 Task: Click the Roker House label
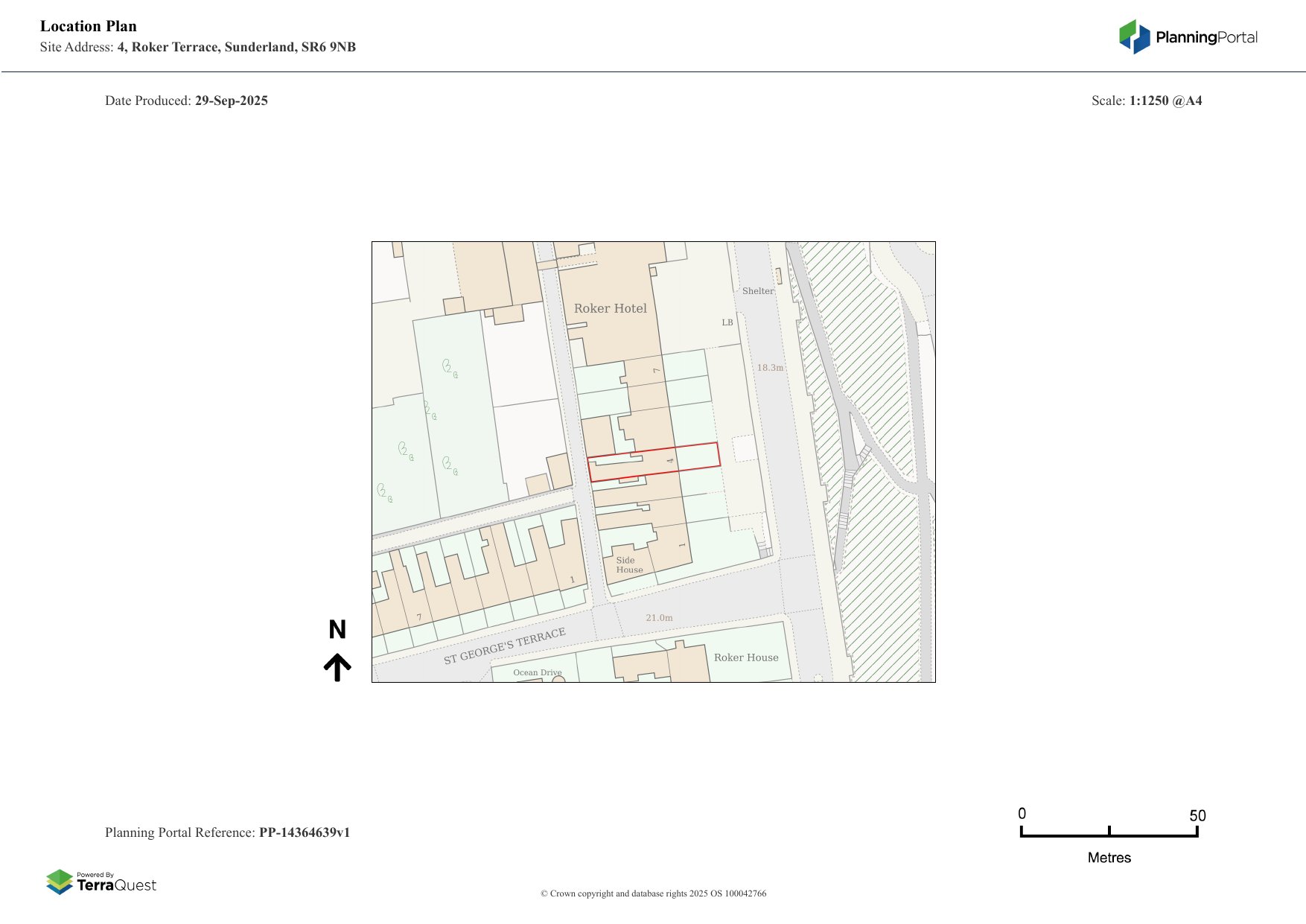746,657
